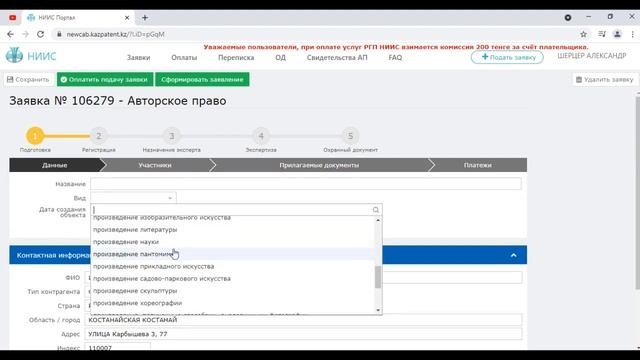The height and width of the screenshot is (360, 640).
Task: Click the Сохранить button
Action: (x=28, y=80)
